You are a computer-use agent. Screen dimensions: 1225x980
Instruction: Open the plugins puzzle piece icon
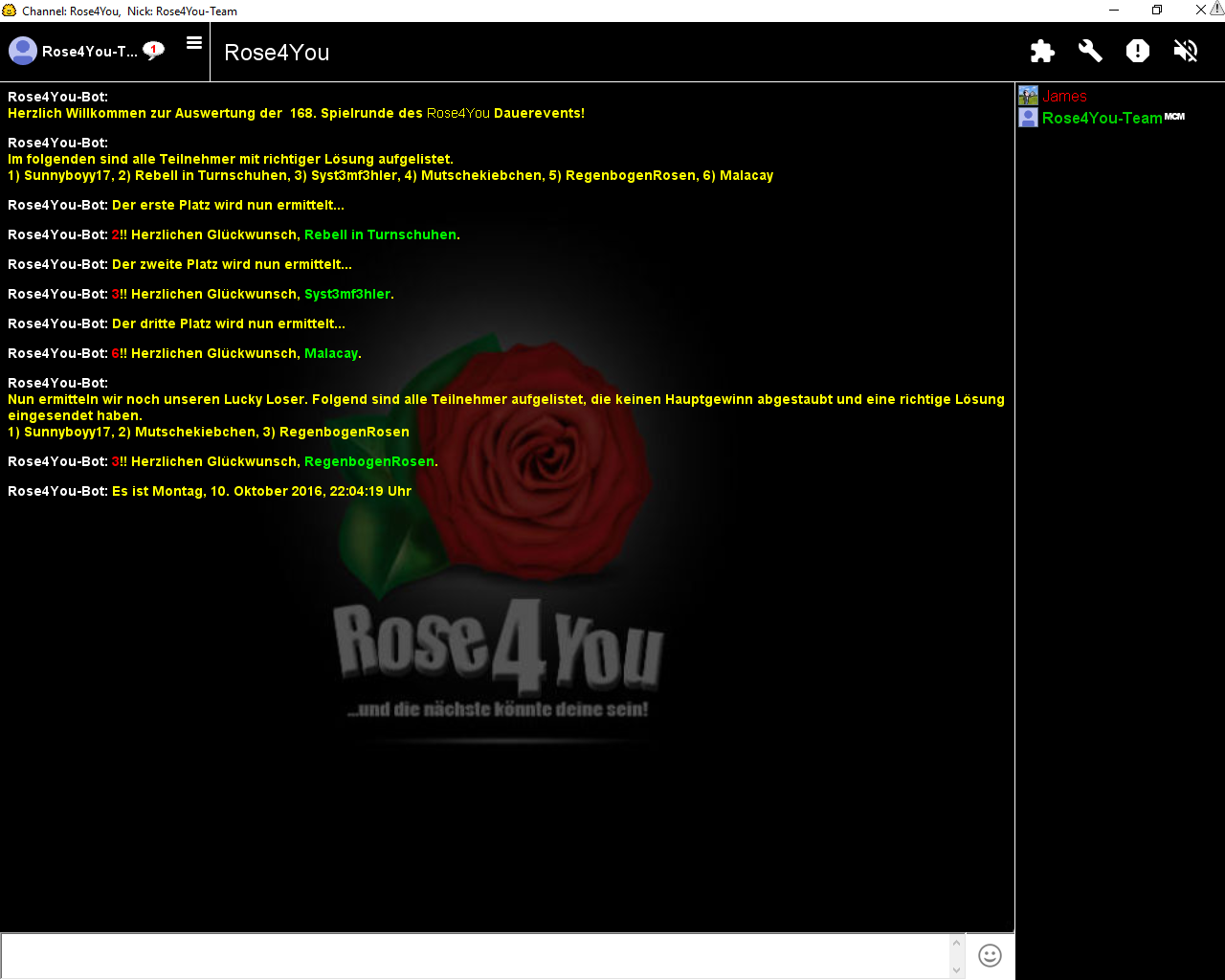1042,52
